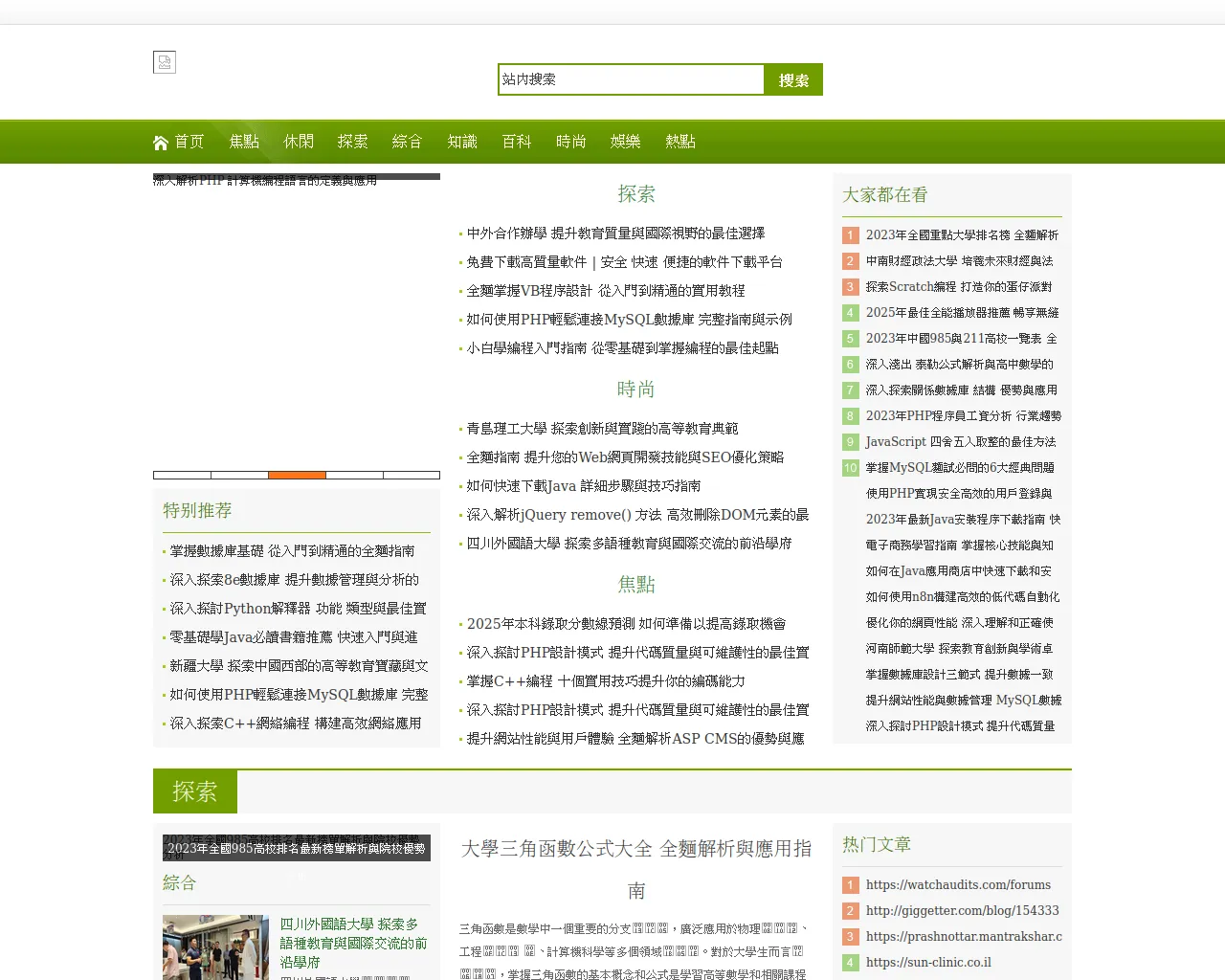Select the last carousel slide indicator
Screen dimensions: 1225x980
click(x=412, y=475)
